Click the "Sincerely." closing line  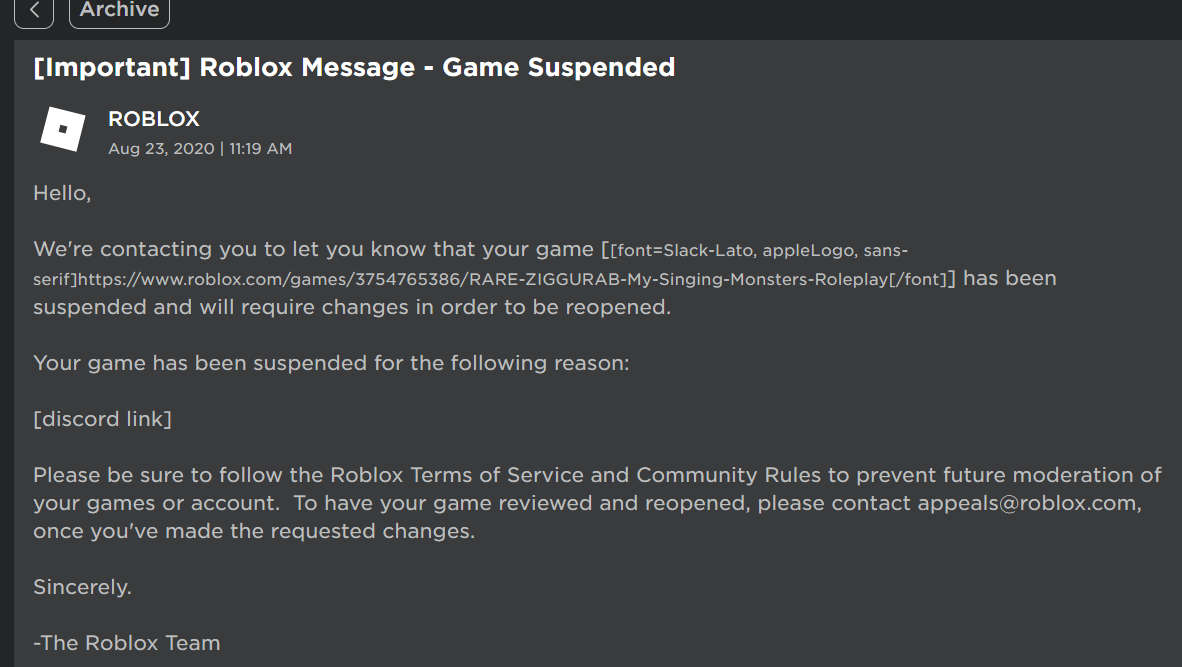(x=82, y=587)
